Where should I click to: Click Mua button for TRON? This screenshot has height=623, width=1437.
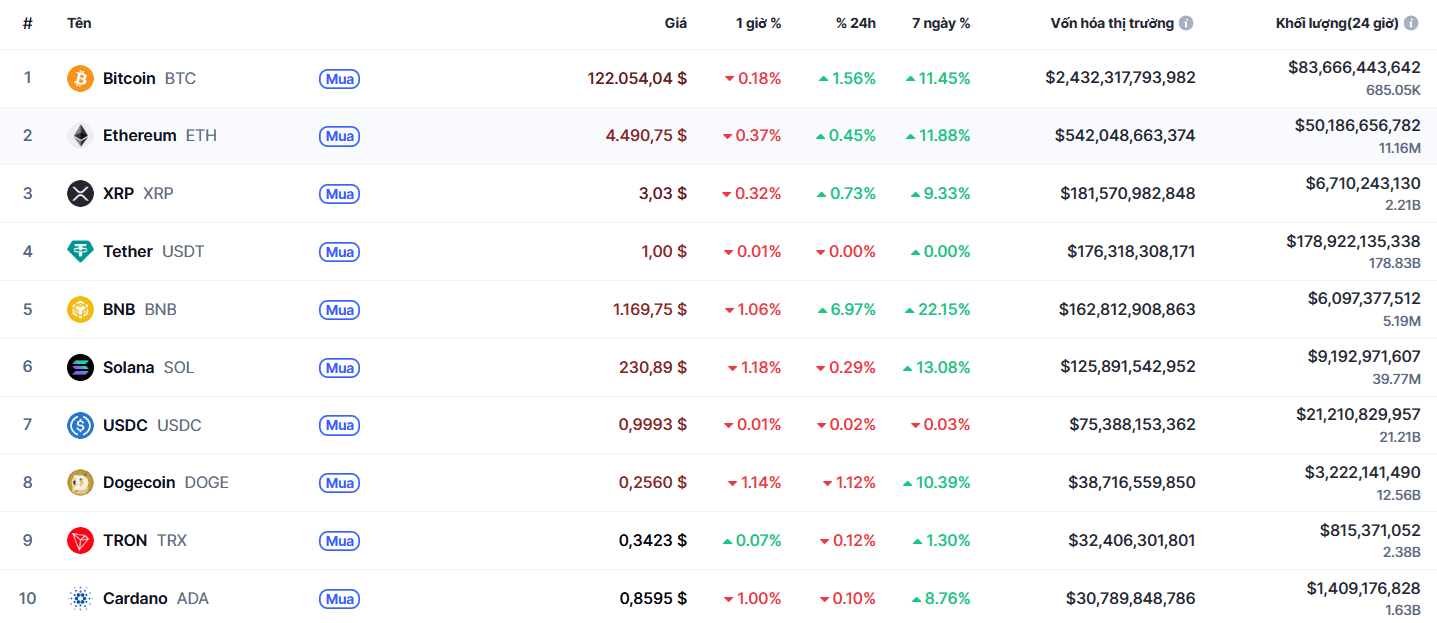click(340, 541)
